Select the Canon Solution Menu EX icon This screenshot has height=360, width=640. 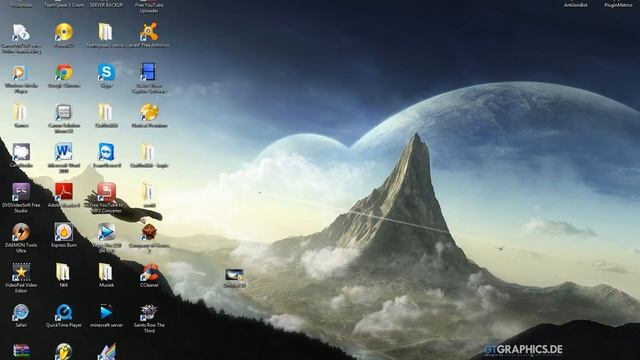pyautogui.click(x=64, y=112)
